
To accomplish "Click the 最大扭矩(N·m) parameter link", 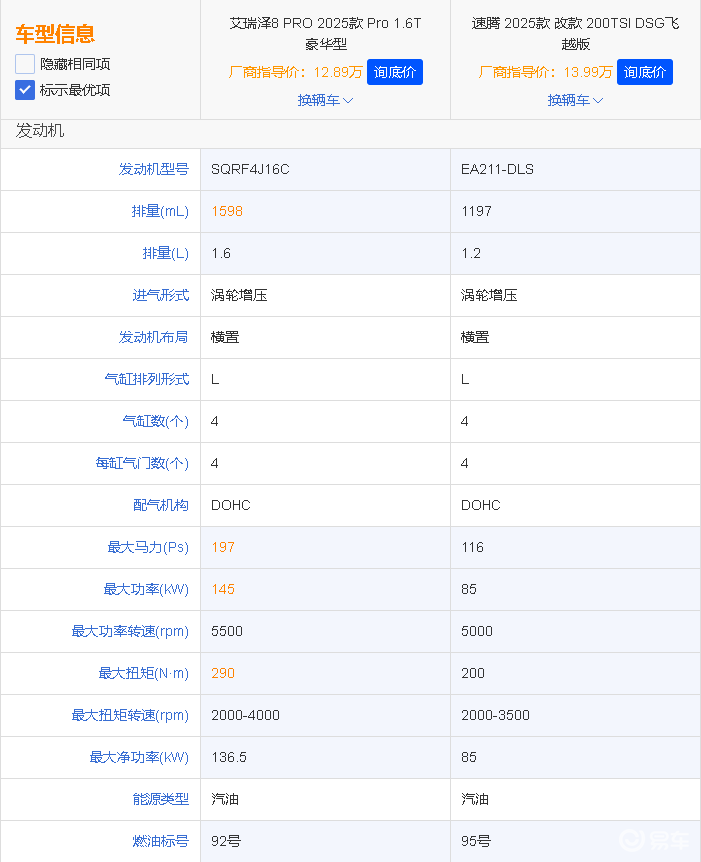I will click(x=143, y=673).
